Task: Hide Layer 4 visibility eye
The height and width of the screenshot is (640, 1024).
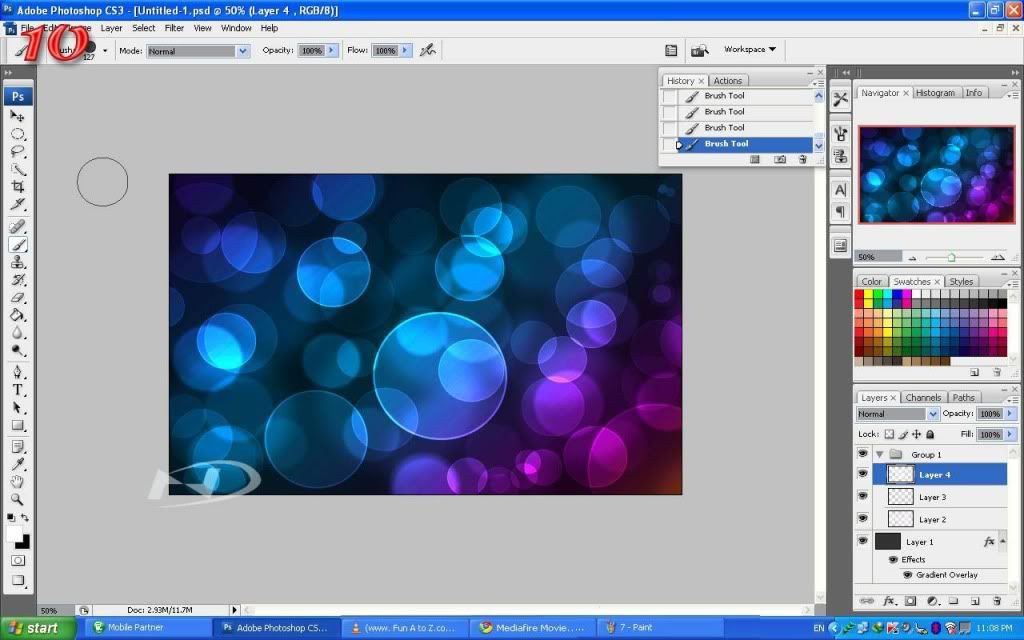Action: 863,473
